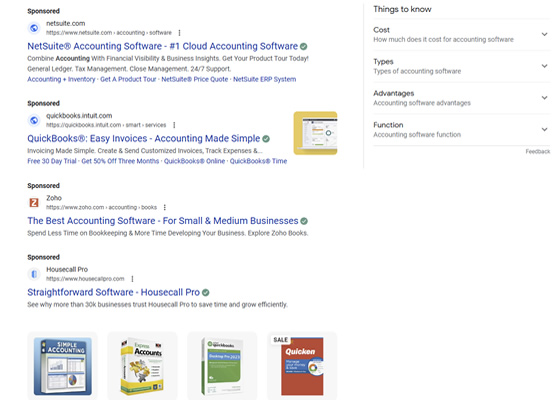Click the quickbooks.intuit.com globe favicon
This screenshot has width=560, height=400.
(x=34, y=120)
